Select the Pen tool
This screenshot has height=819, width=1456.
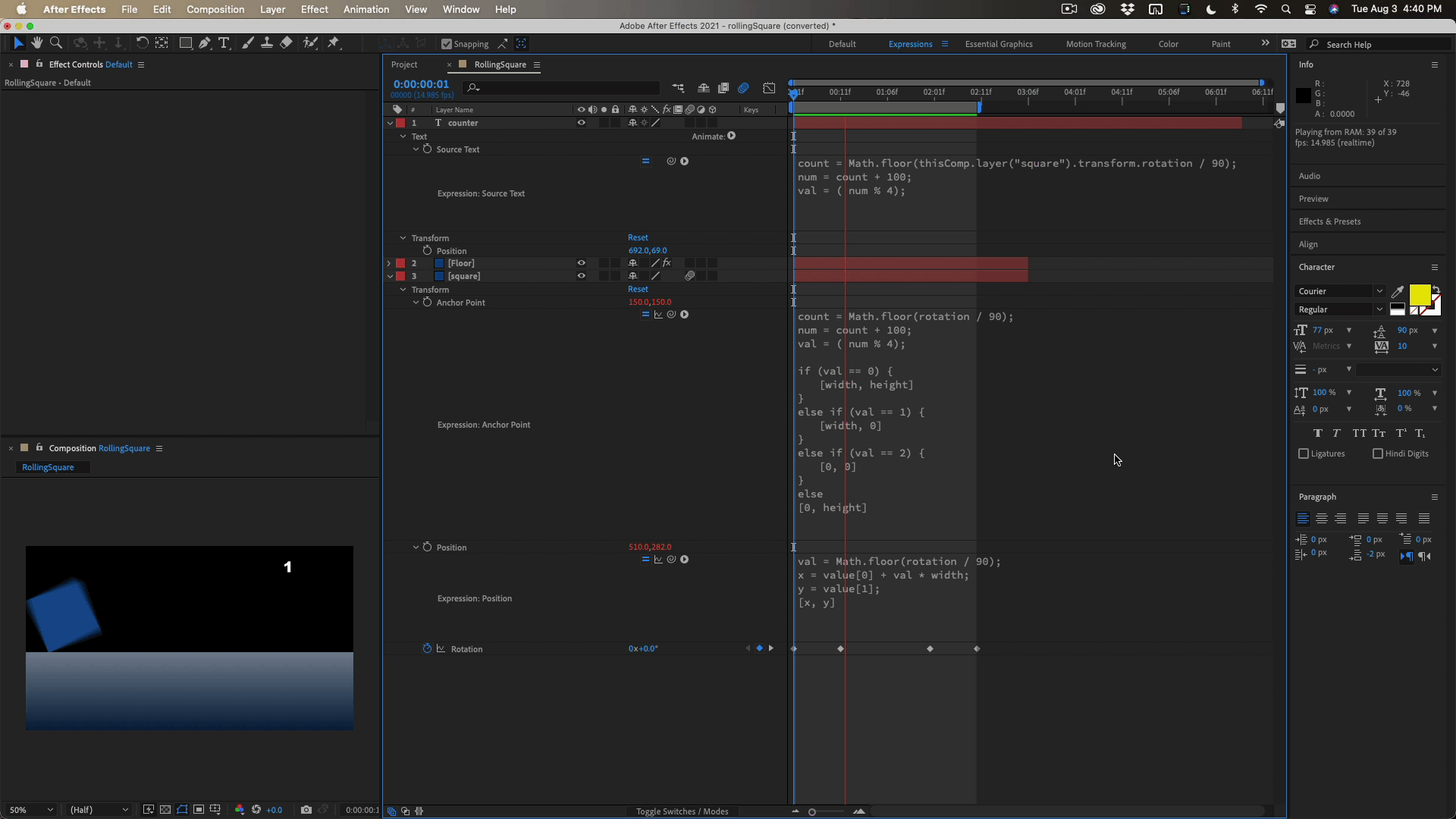tap(205, 43)
